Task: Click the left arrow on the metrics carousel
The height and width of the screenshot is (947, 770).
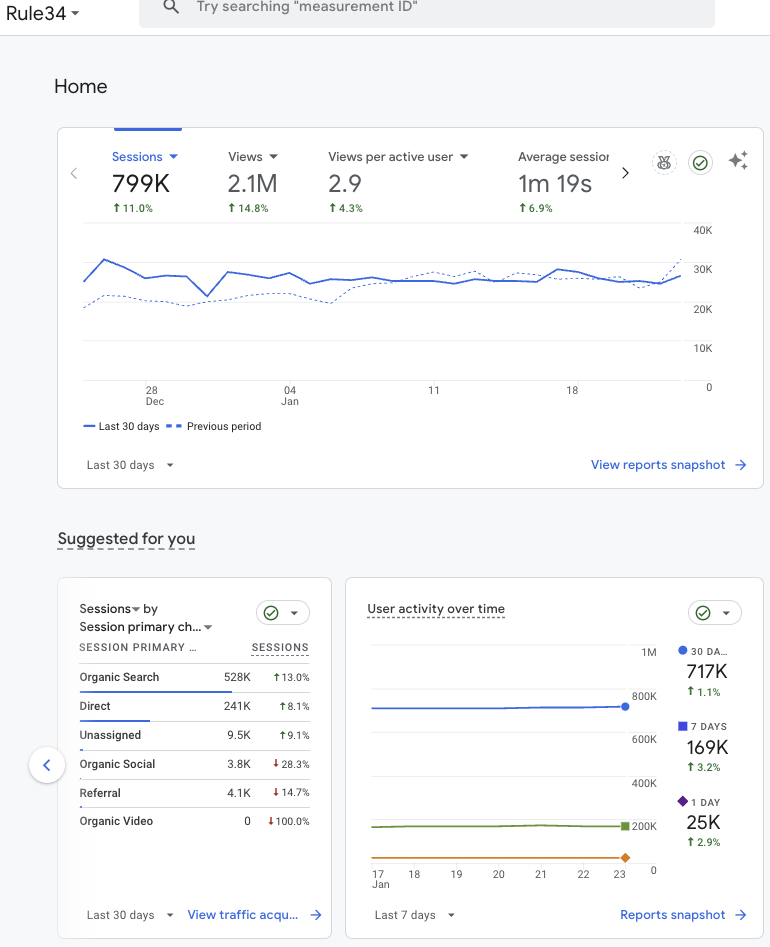Action: [73, 172]
